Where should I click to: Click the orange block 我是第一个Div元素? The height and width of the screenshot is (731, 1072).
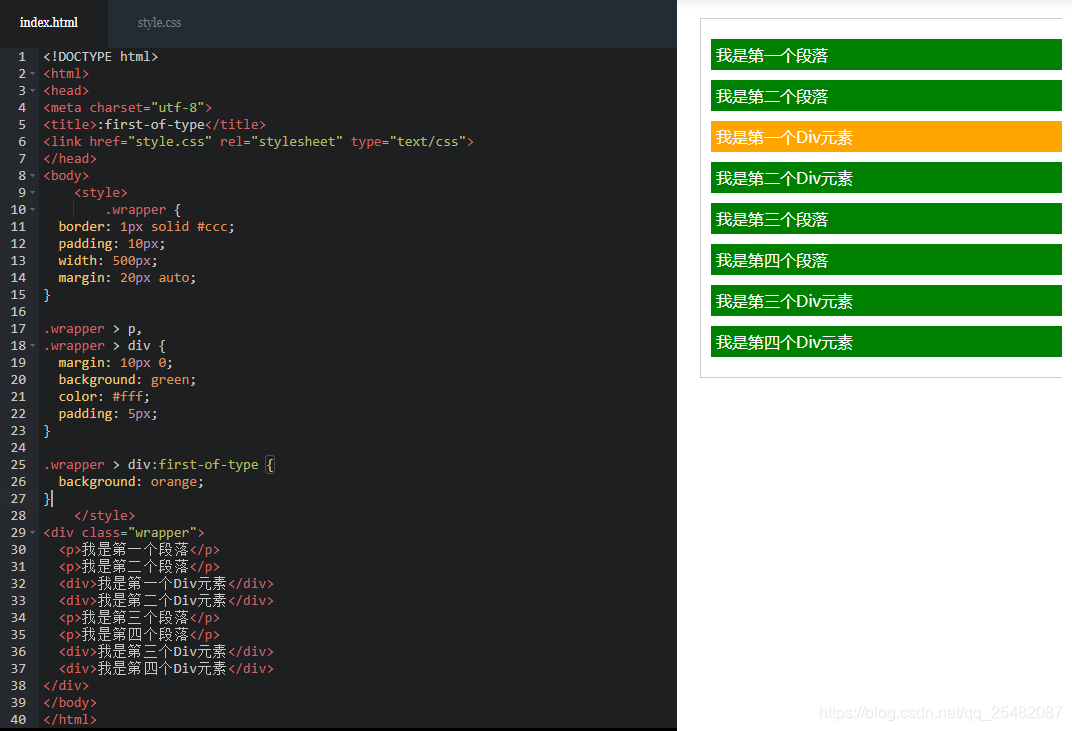click(x=886, y=137)
